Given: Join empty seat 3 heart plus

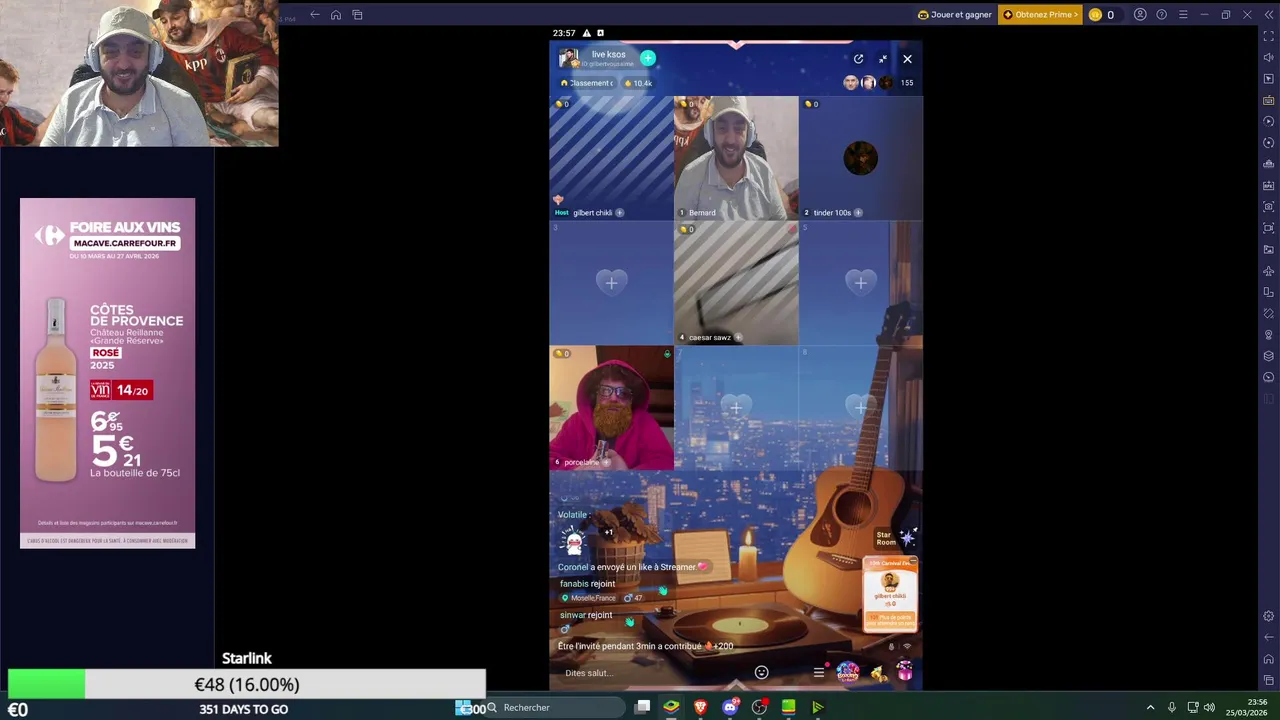Looking at the screenshot, I should pos(612,283).
